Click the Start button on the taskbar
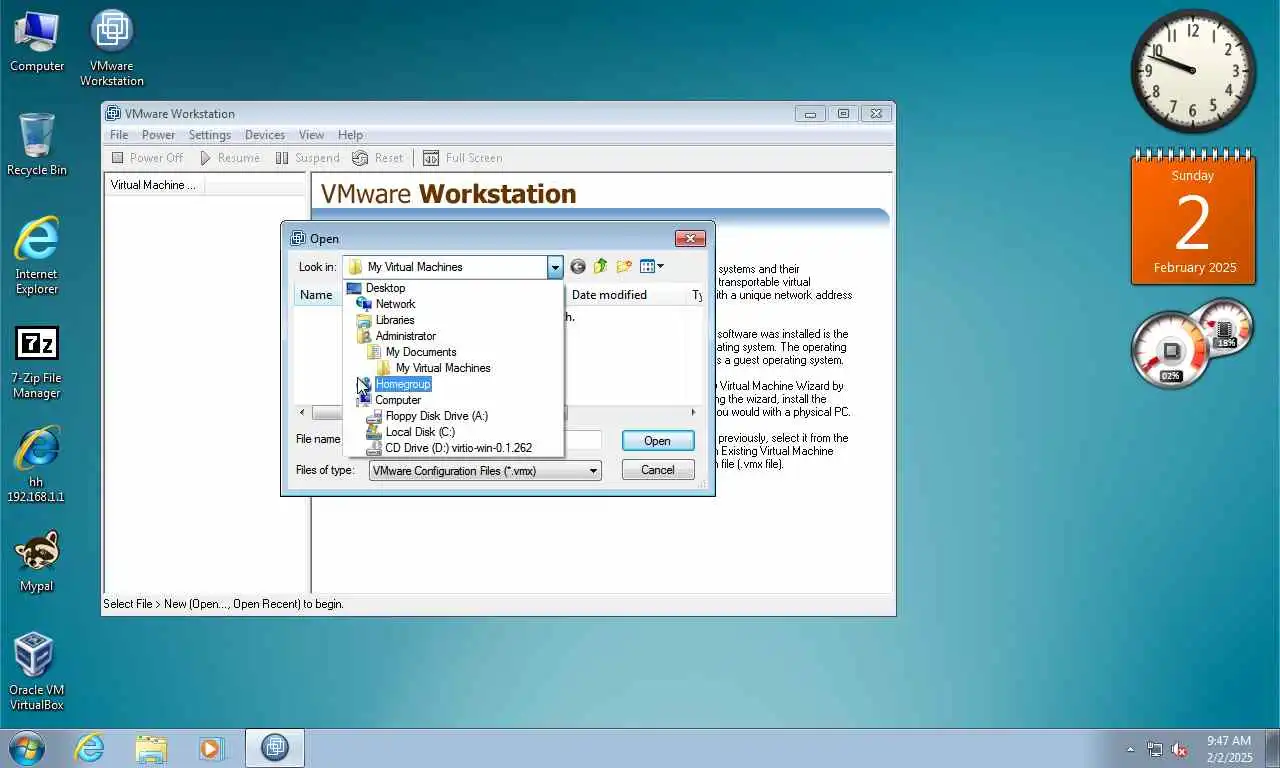This screenshot has height=768, width=1280. pos(26,748)
